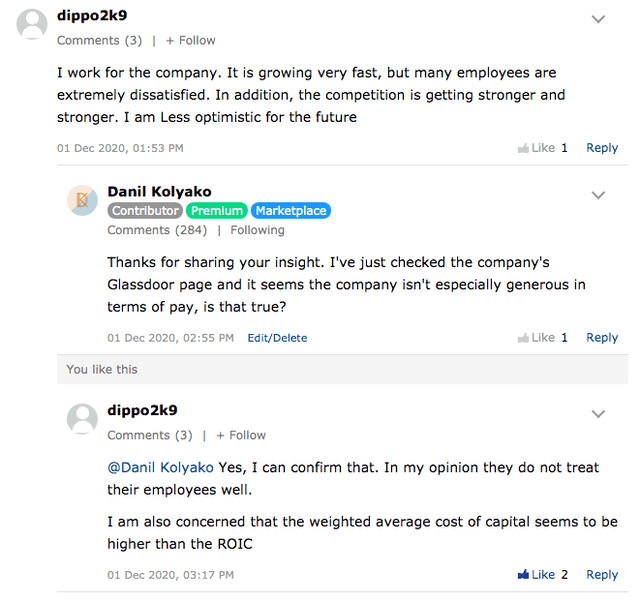This screenshot has width=640, height=601.
Task: Click Edit/Delete on Danil Kolyako's comment
Action: pyautogui.click(x=277, y=338)
